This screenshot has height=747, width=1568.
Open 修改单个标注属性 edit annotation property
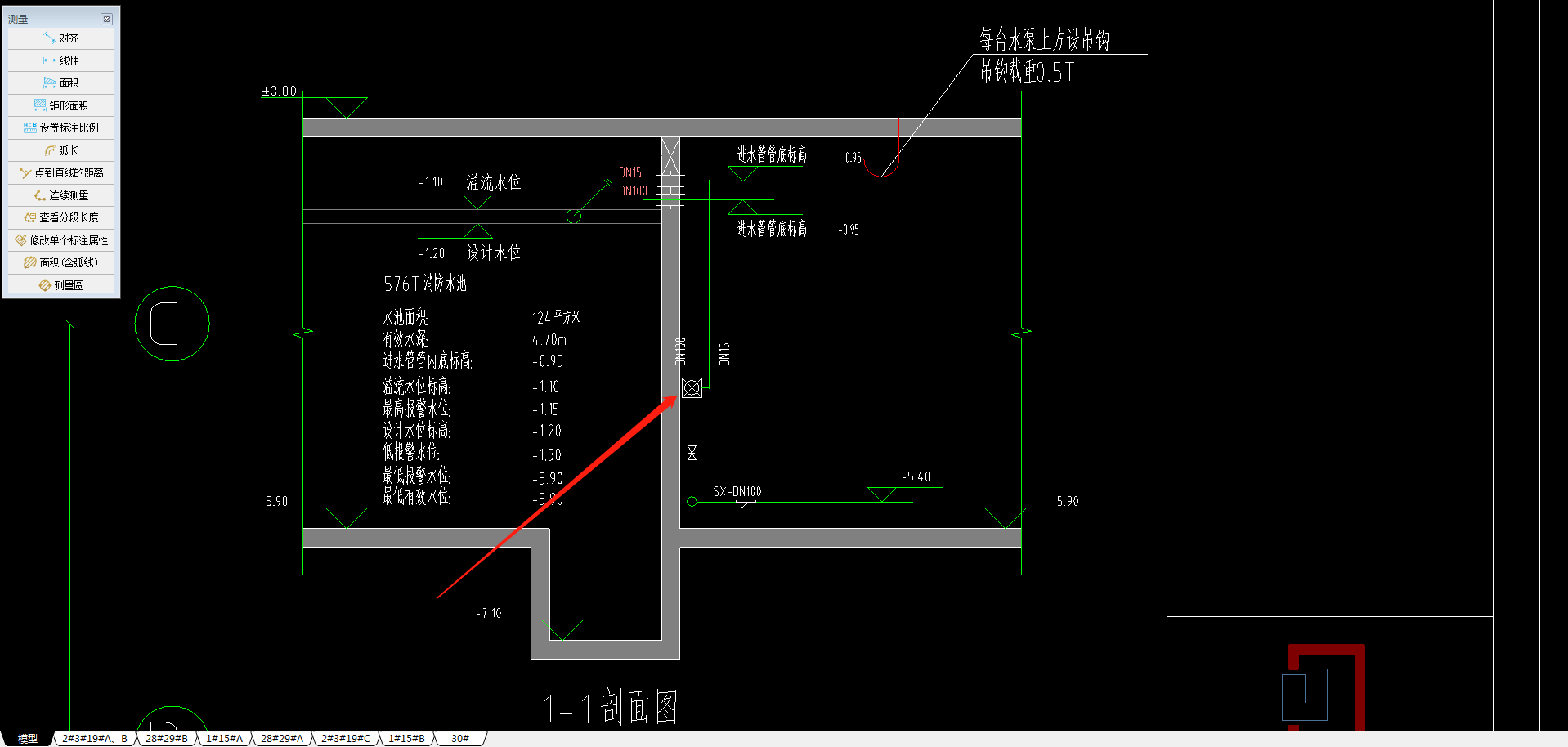(x=61, y=240)
